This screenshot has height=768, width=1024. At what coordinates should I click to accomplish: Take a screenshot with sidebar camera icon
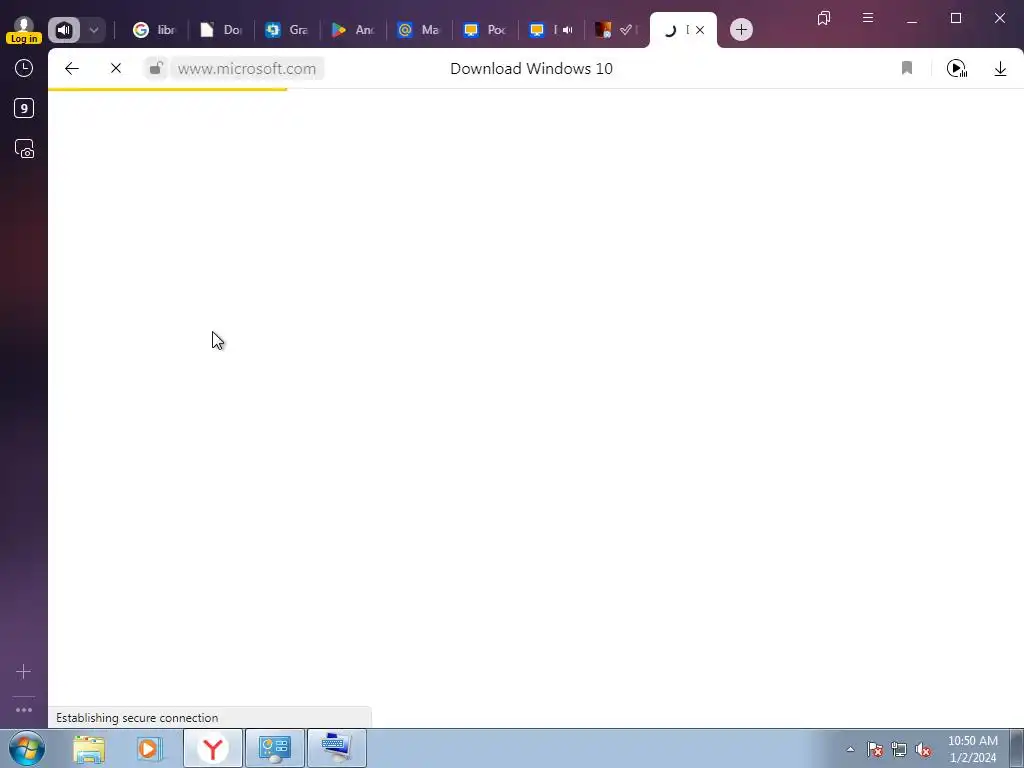coord(24,149)
